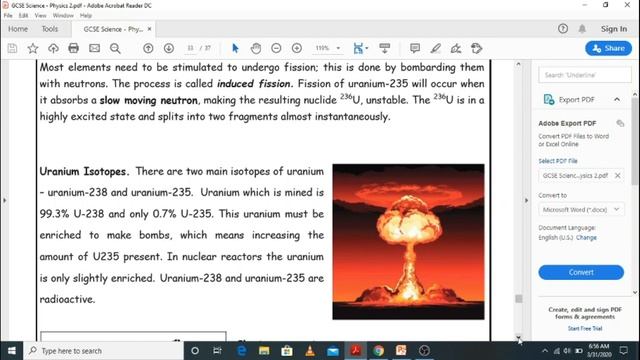Click the copy icon beside Adobe Export PDF
640x360 pixels.
pos(620,123)
